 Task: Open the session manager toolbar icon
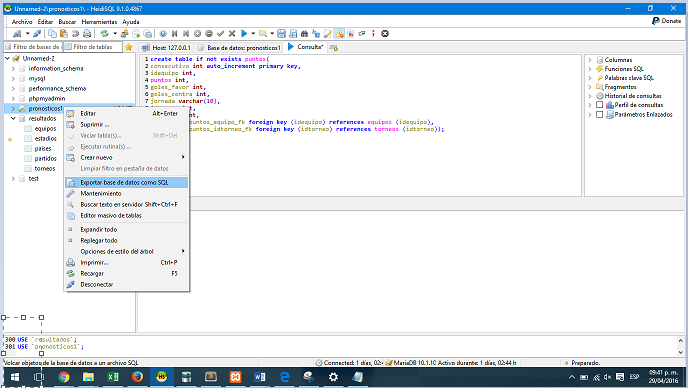click(17, 34)
